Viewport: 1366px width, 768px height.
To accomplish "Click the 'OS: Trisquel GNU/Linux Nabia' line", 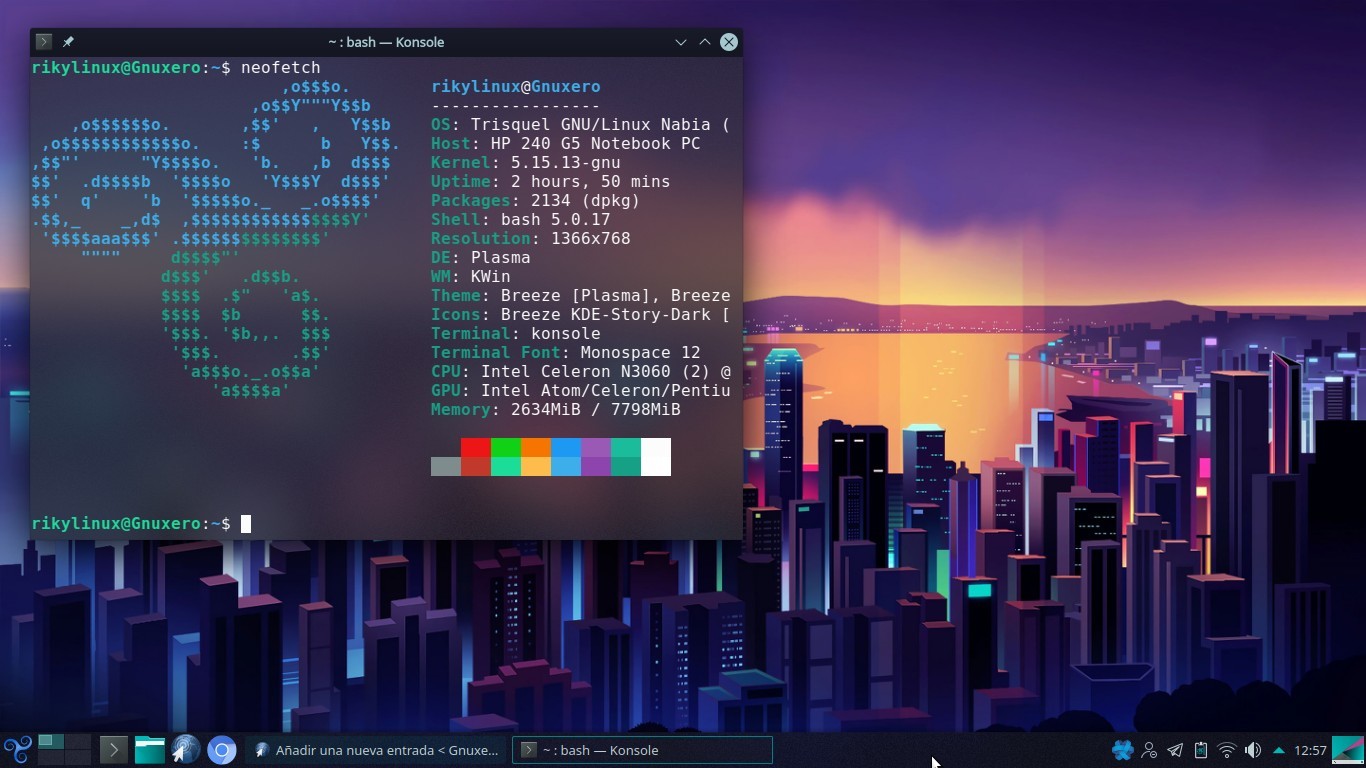I will [x=580, y=125].
